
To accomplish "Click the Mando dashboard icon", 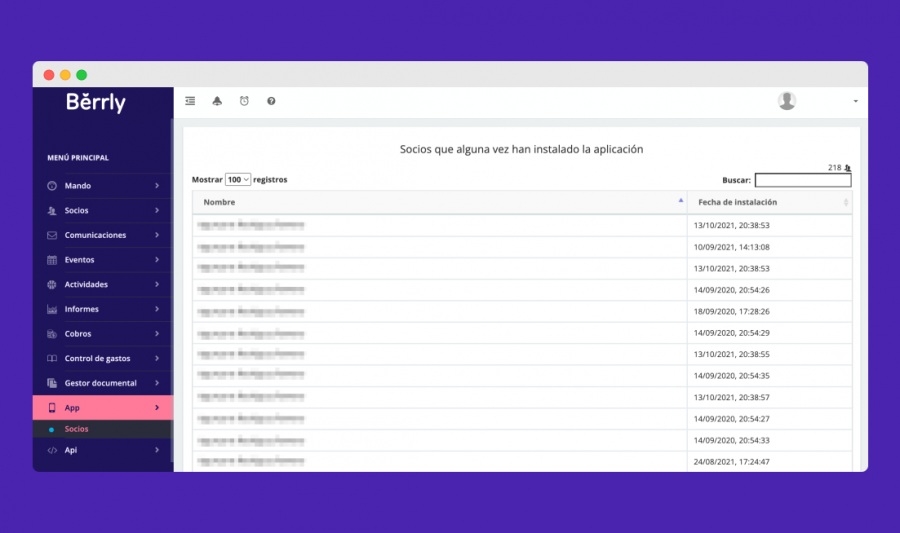I will pos(52,186).
